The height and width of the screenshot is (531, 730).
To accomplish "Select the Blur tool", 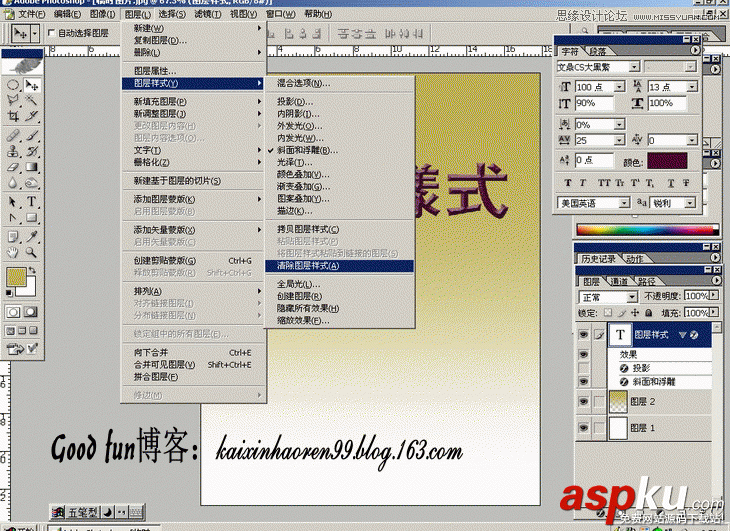I will pos(13,182).
